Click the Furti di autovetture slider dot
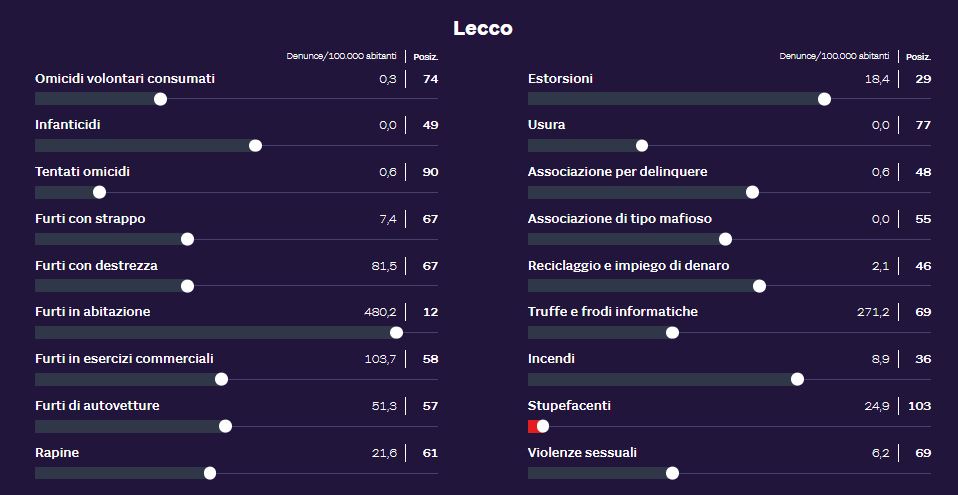Image resolution: width=958 pixels, height=495 pixels. [225, 426]
